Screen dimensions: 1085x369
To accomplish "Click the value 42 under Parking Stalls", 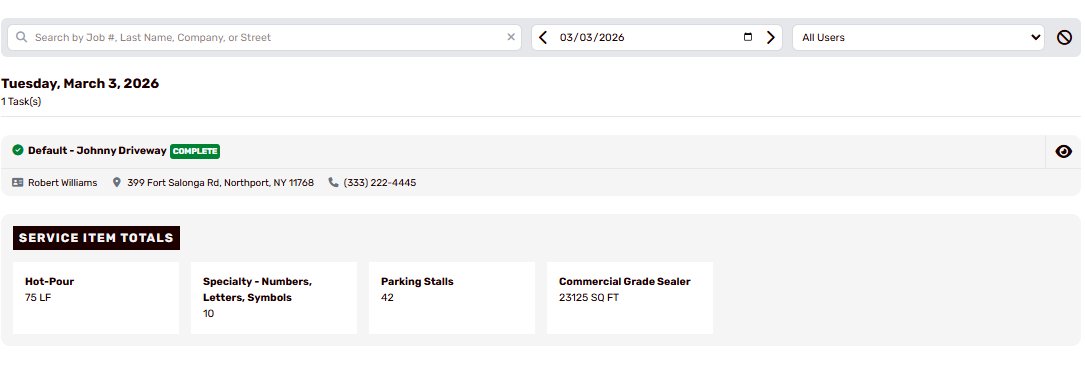I will 388,298.
